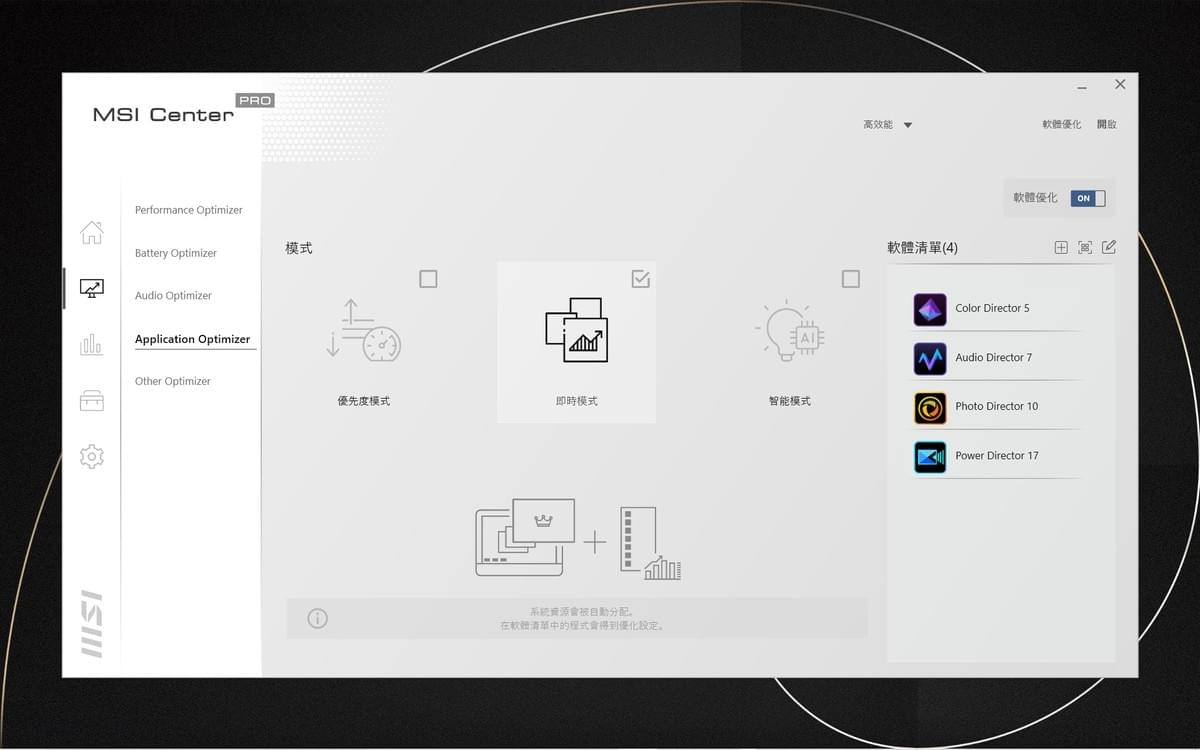
Task: Click the 智能模式 label text
Action: point(790,401)
